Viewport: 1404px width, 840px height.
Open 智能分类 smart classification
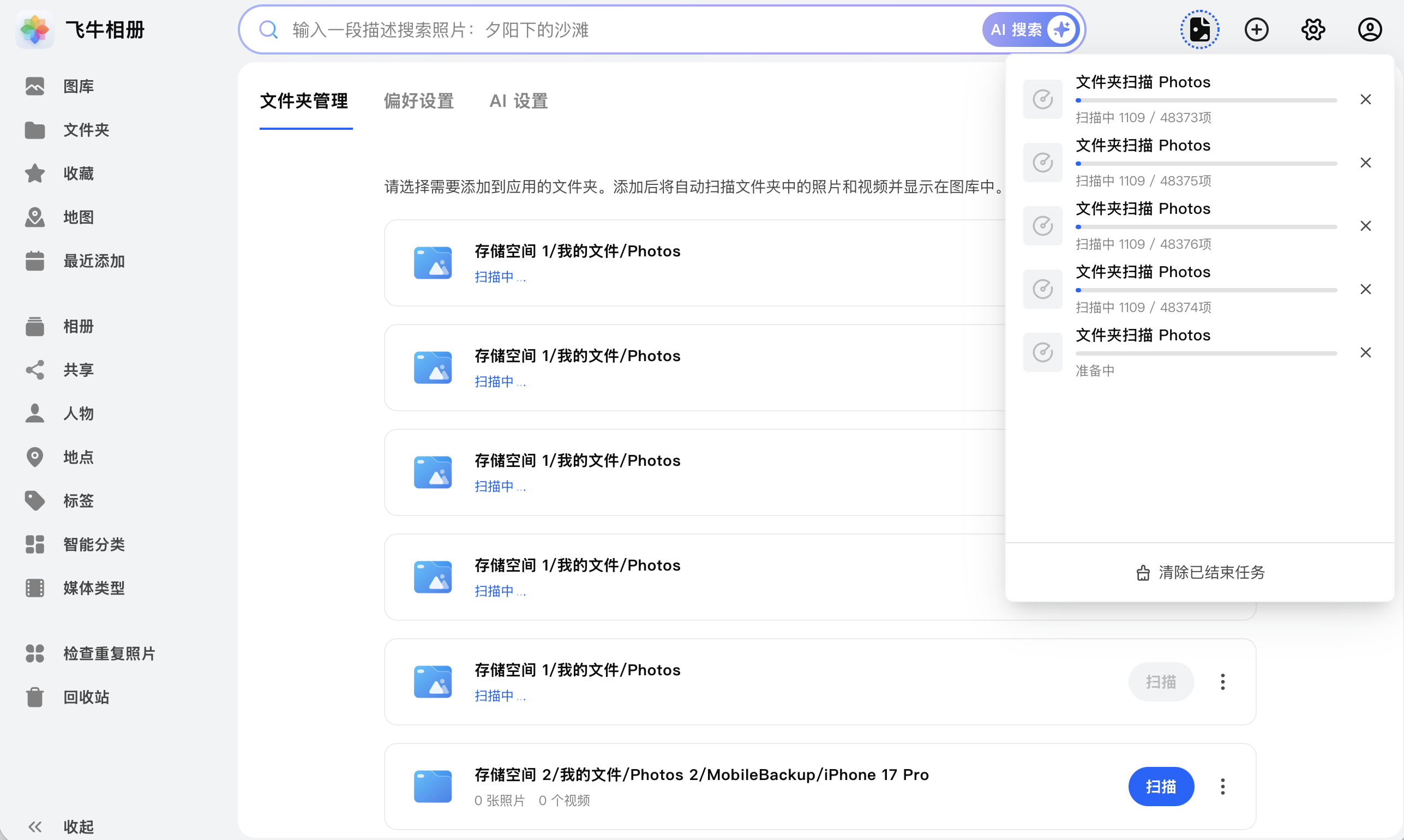click(93, 544)
